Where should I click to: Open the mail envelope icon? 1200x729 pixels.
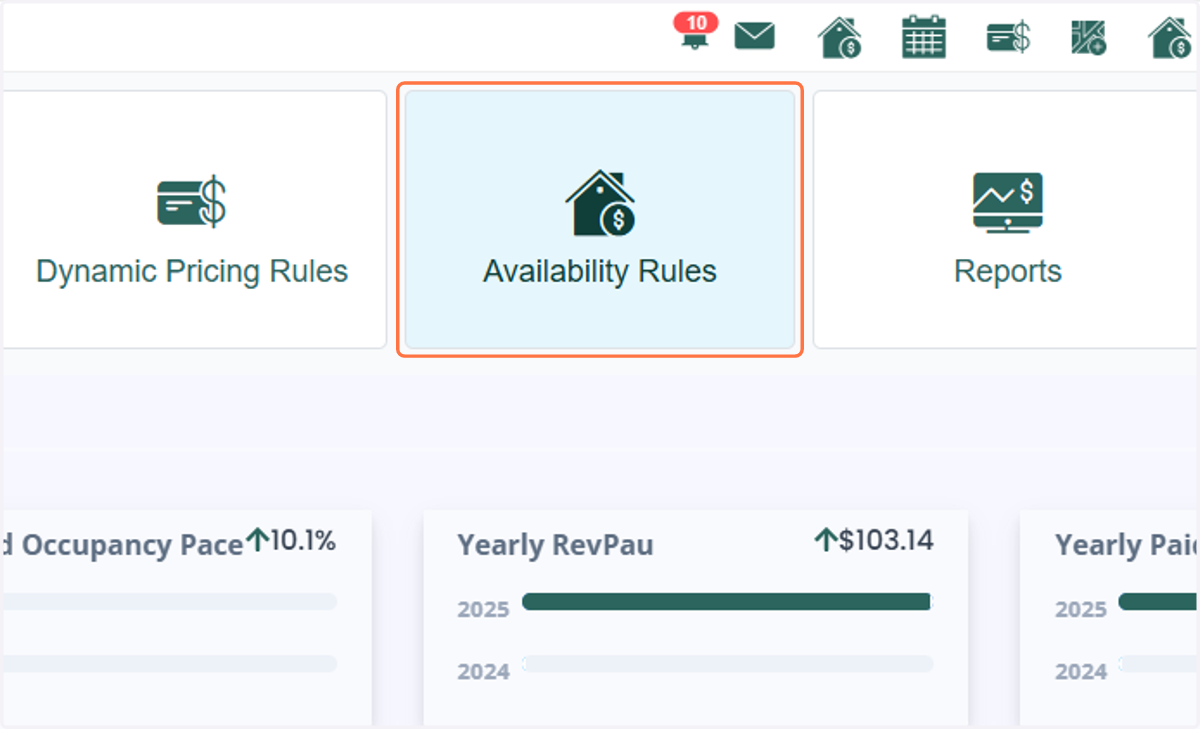click(x=755, y=36)
